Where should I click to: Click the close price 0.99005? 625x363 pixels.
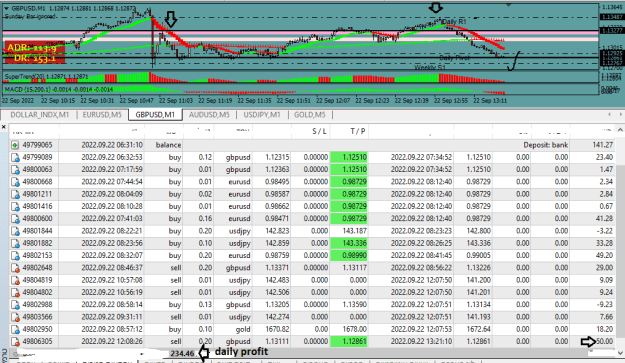pyautogui.click(x=478, y=255)
